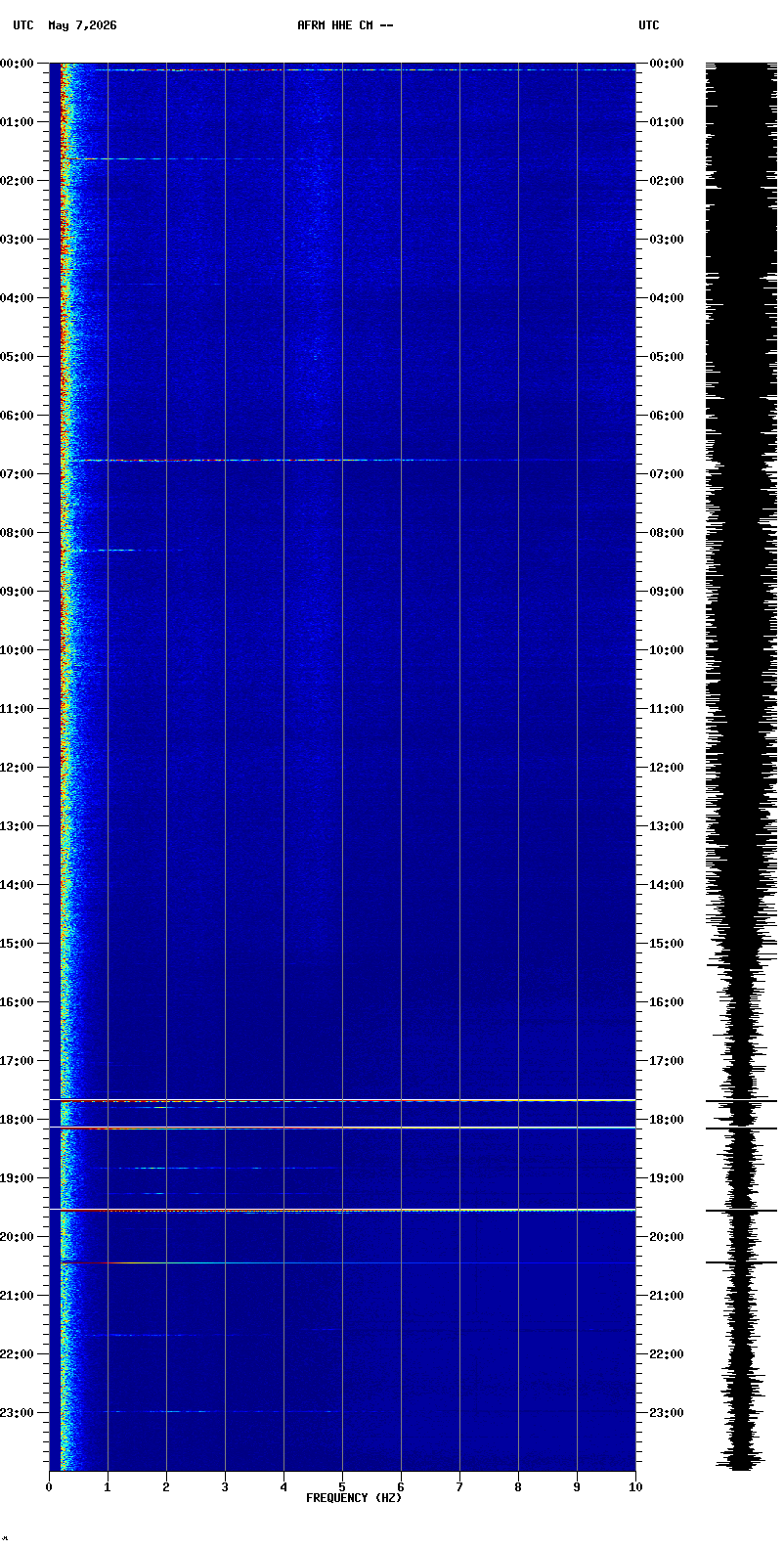This screenshot has height=1549, width=784.
Task: Click the thin cyan line near 01:40
Action: click(196, 158)
